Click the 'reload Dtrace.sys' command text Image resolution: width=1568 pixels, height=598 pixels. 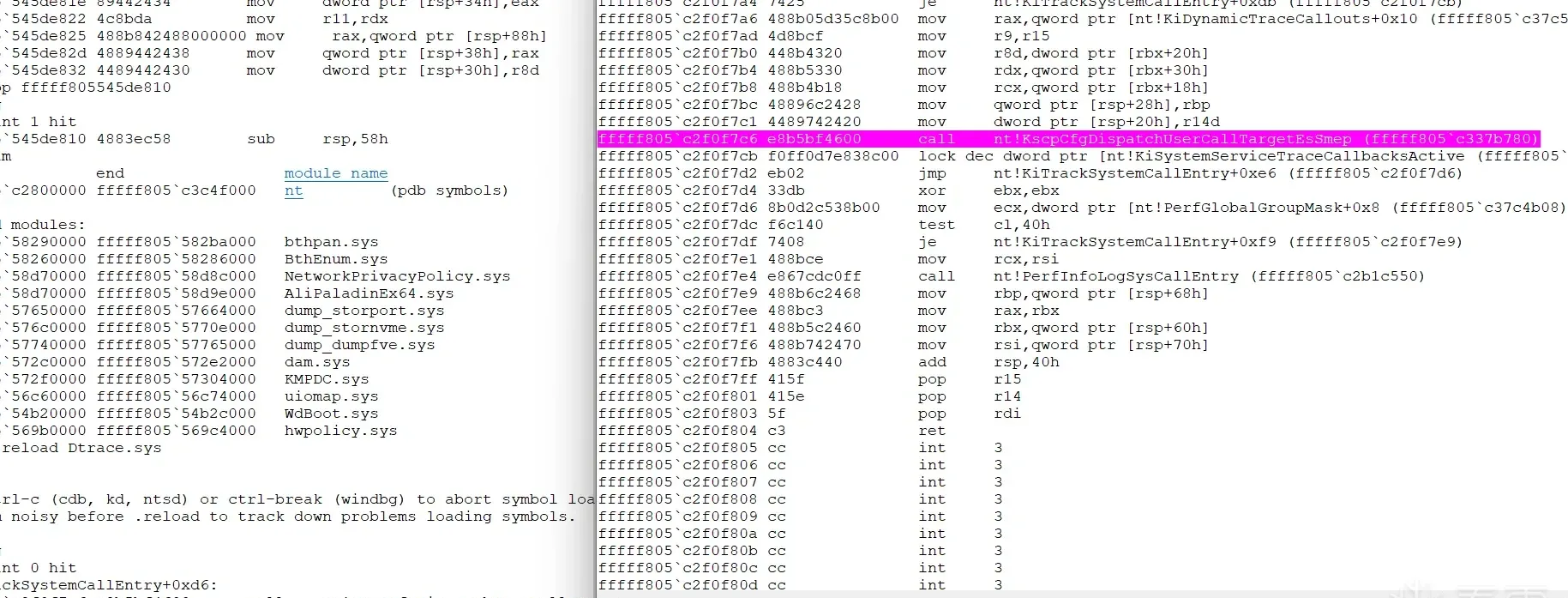click(x=81, y=448)
